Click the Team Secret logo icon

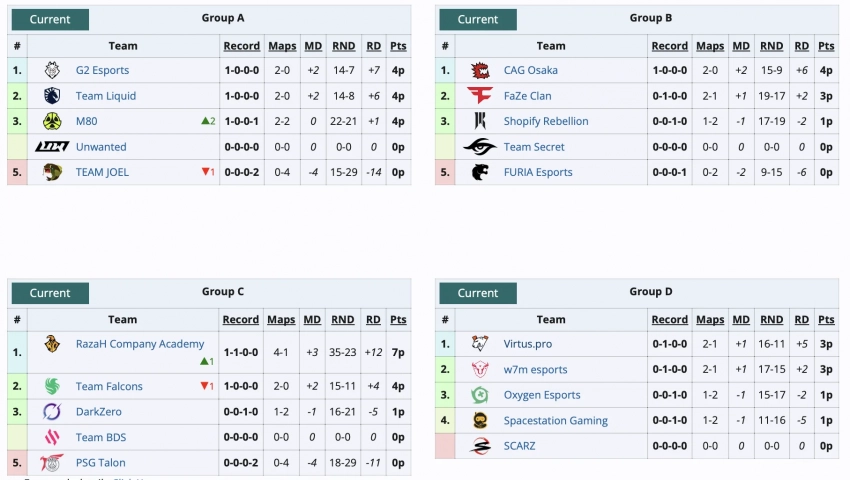(480, 147)
